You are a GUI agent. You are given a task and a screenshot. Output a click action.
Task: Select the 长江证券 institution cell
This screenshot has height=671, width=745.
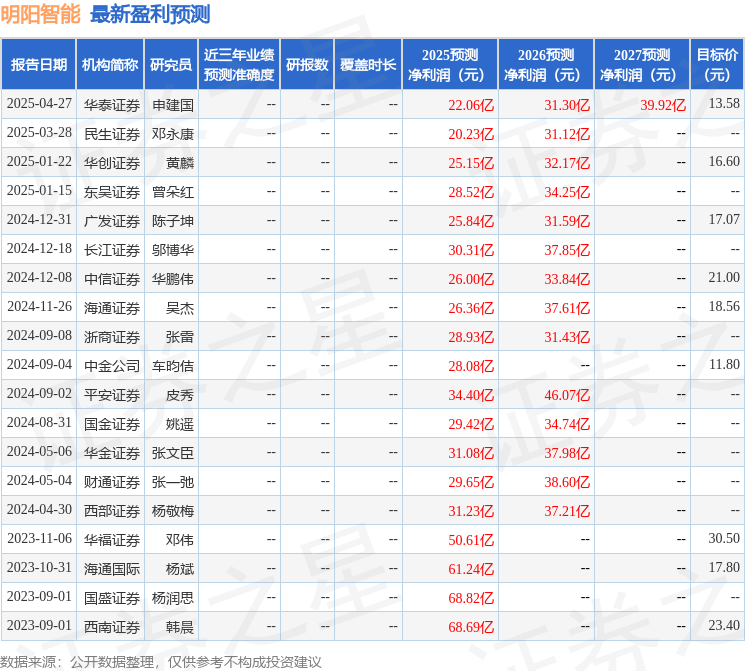[112, 250]
